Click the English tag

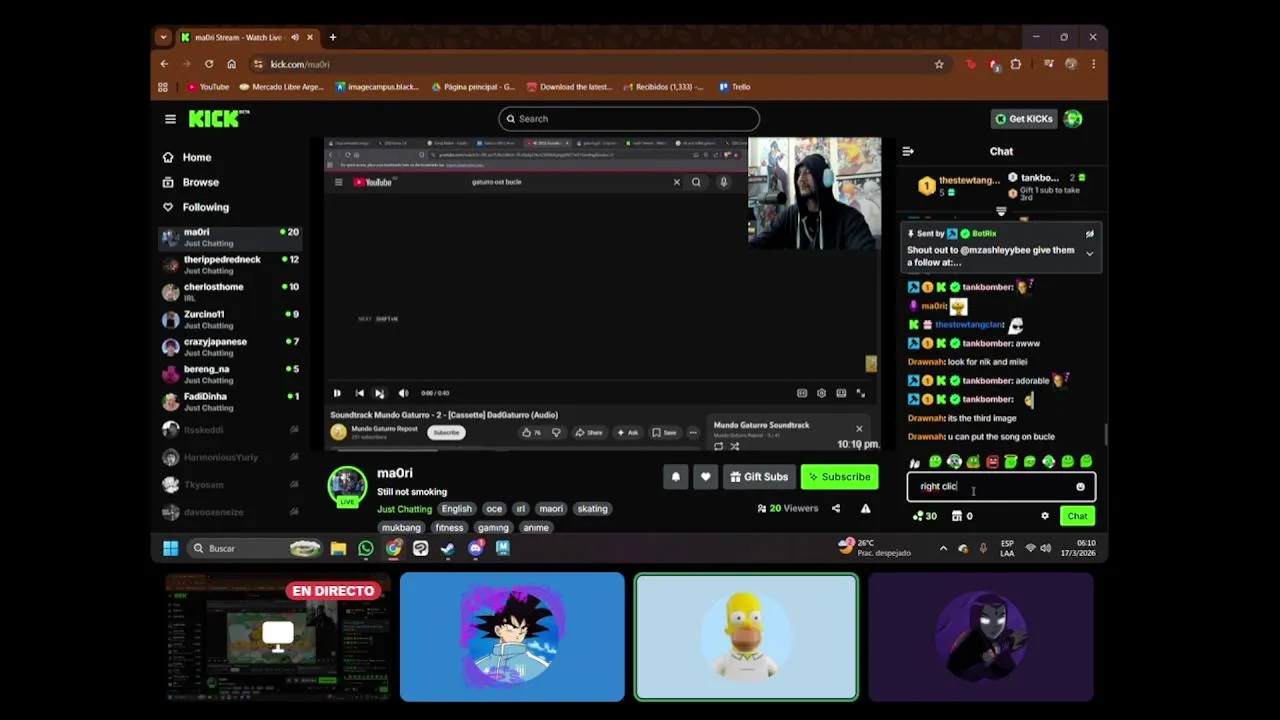[x=456, y=509]
